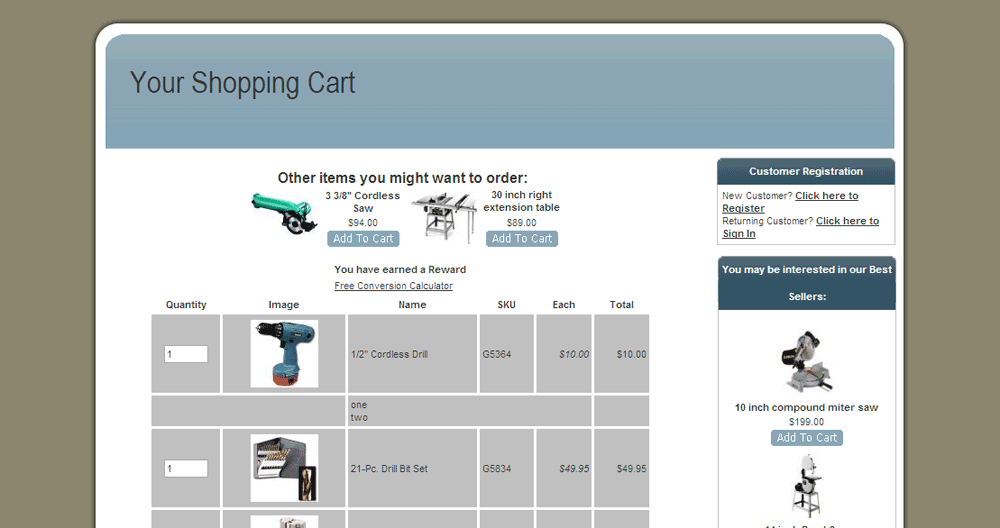Screen dimensions: 1000x528
Task: Click the Your Shopping Cart page heading
Action: click(243, 83)
